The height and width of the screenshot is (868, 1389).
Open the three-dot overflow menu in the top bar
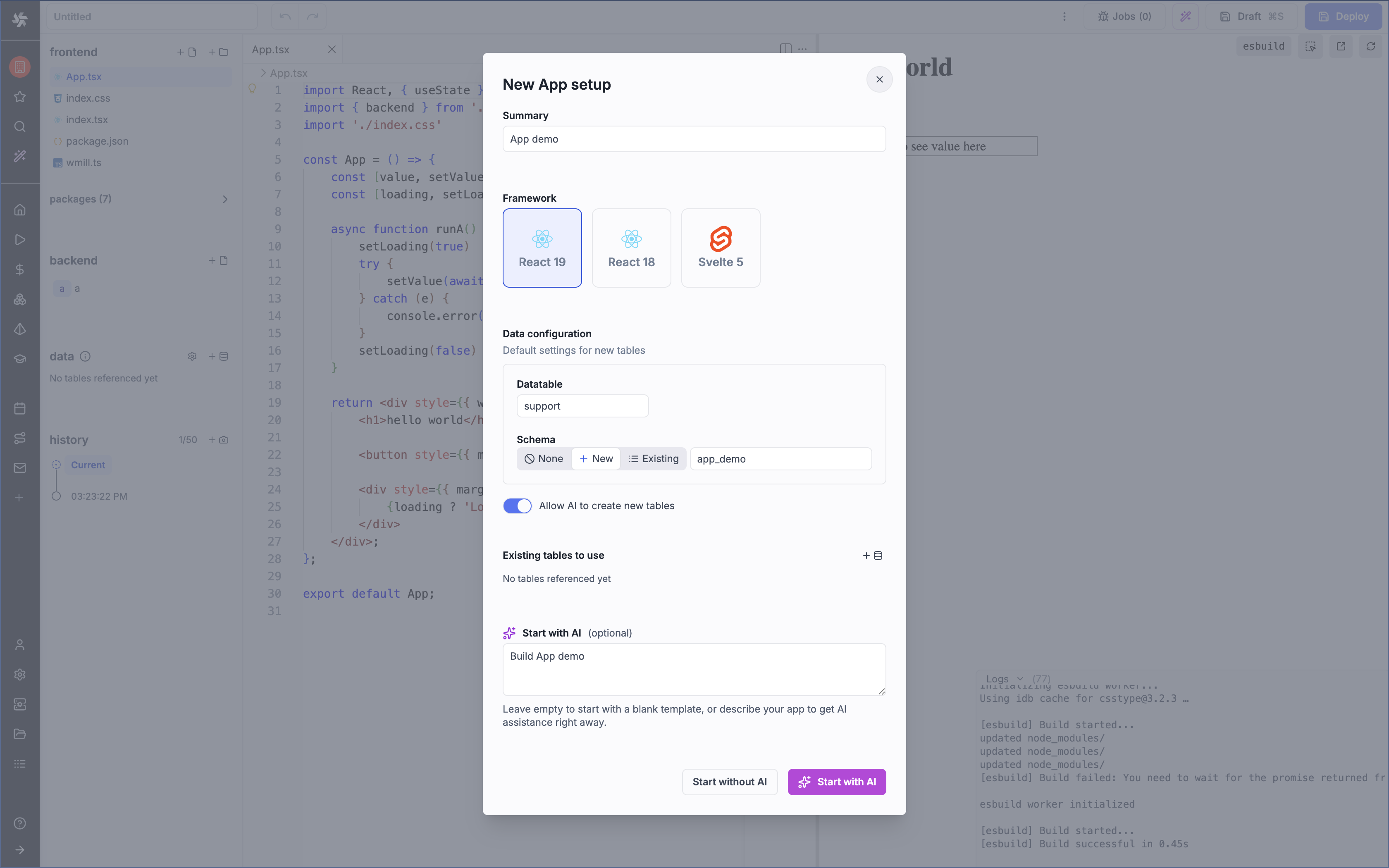(1065, 16)
